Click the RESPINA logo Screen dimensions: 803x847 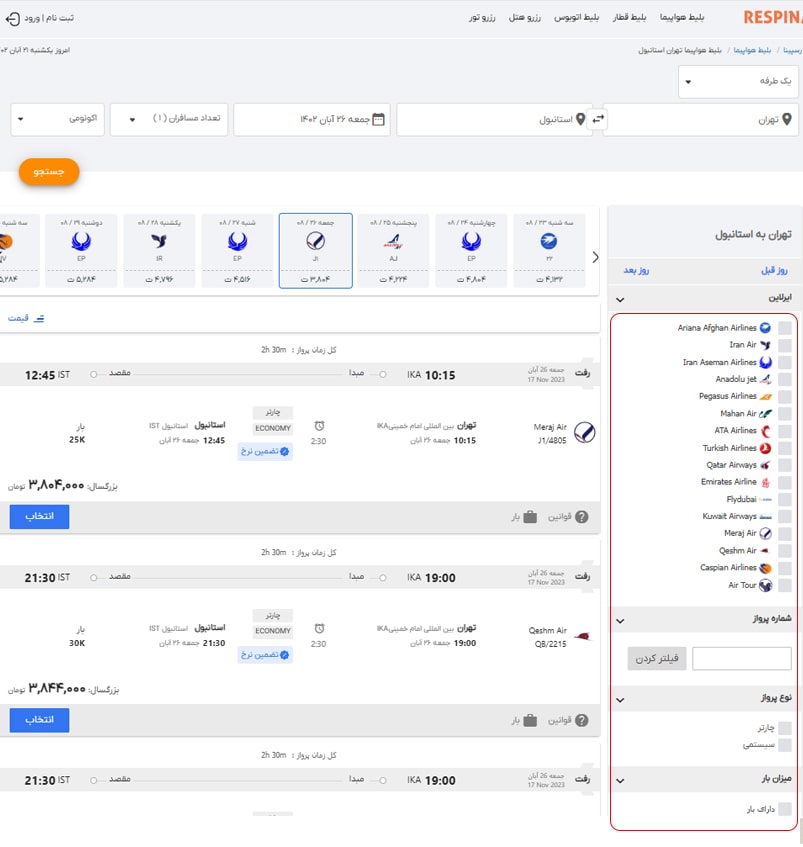coord(773,17)
